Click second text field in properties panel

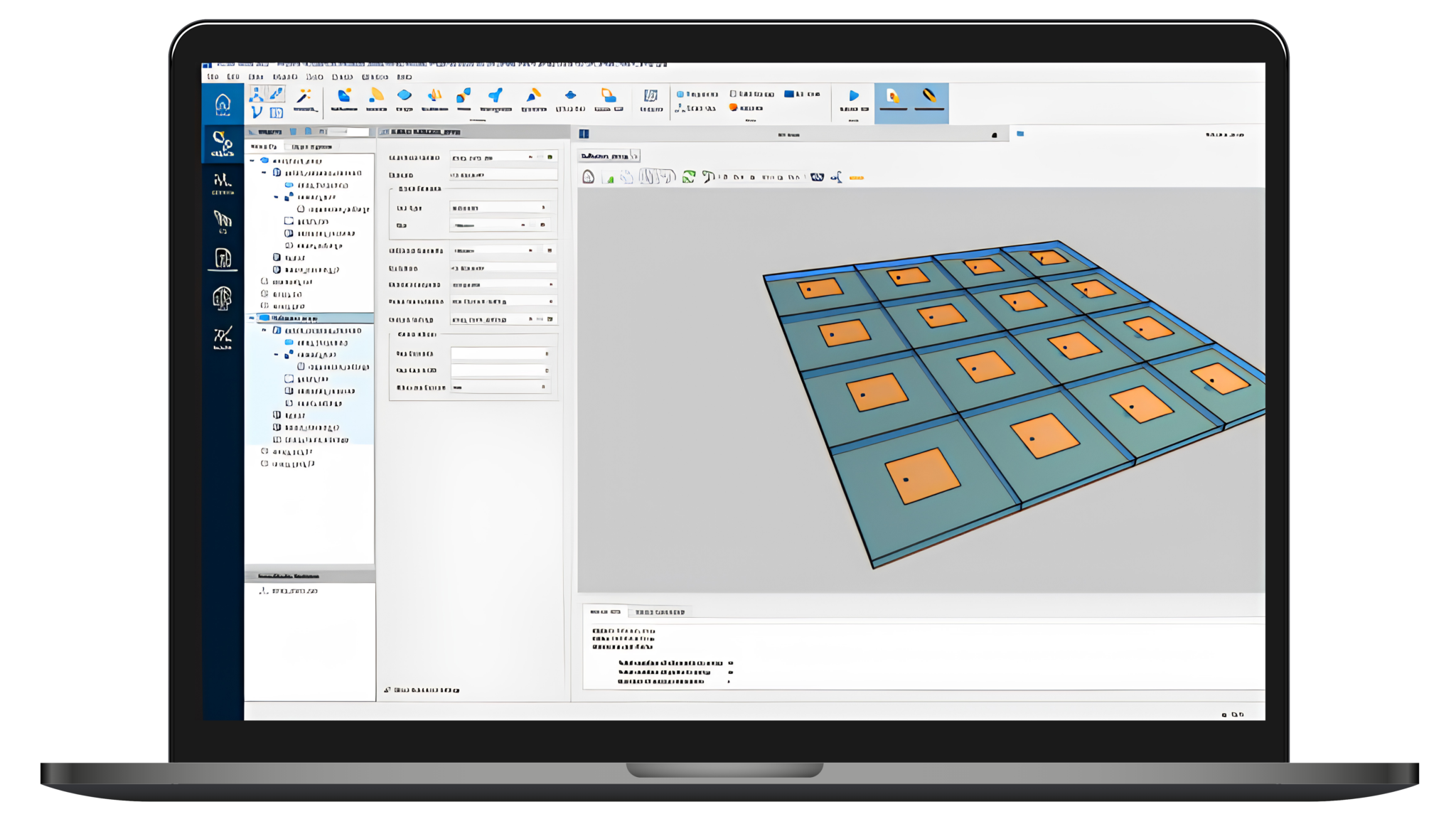(503, 175)
